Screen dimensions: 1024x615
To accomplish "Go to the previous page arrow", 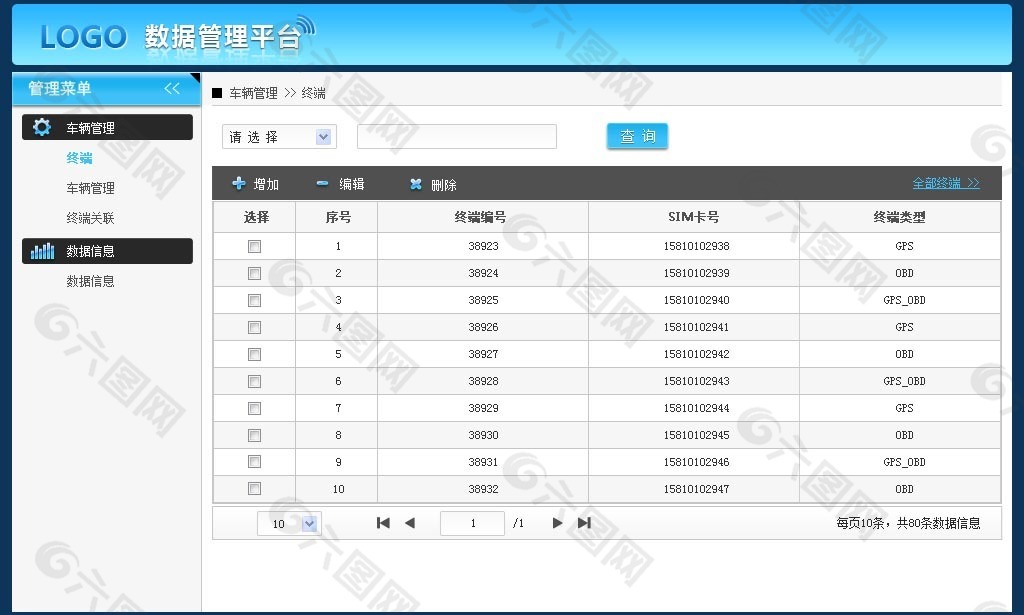I will pyautogui.click(x=409, y=523).
